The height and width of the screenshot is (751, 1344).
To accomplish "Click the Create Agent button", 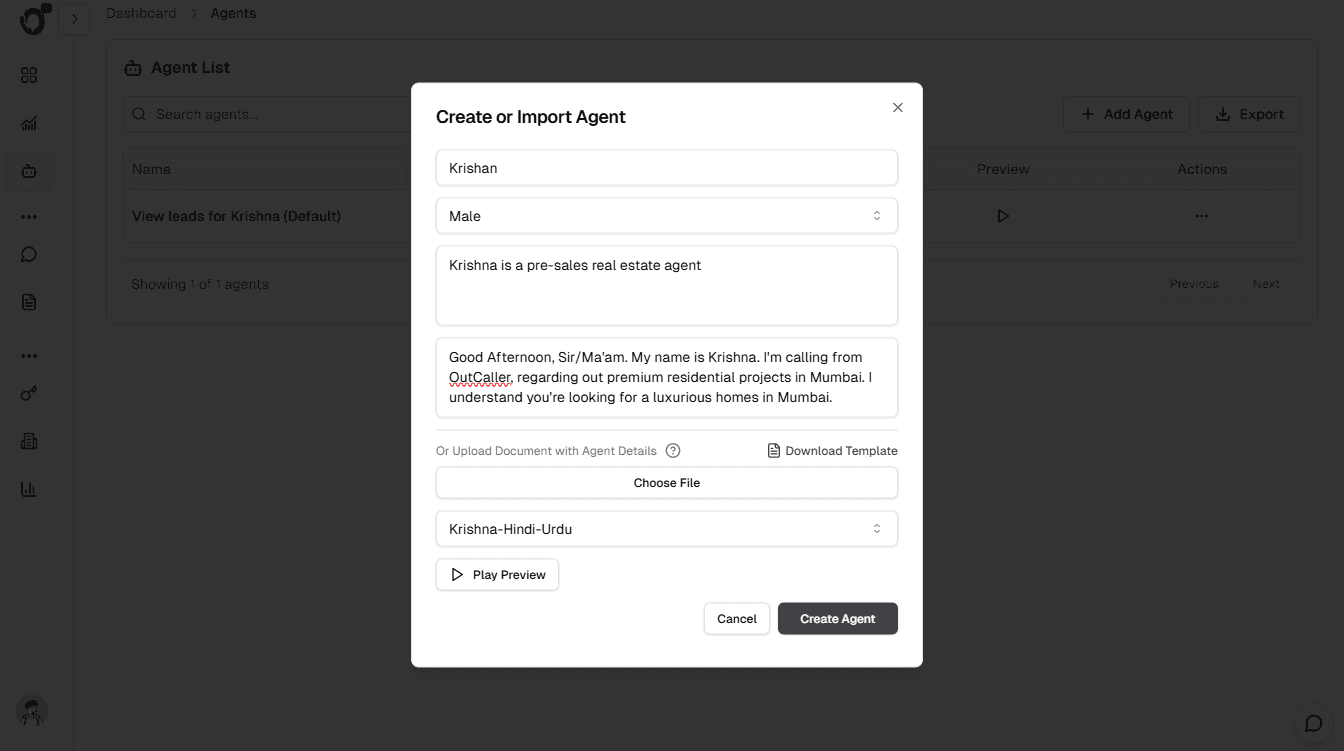I will (837, 619).
